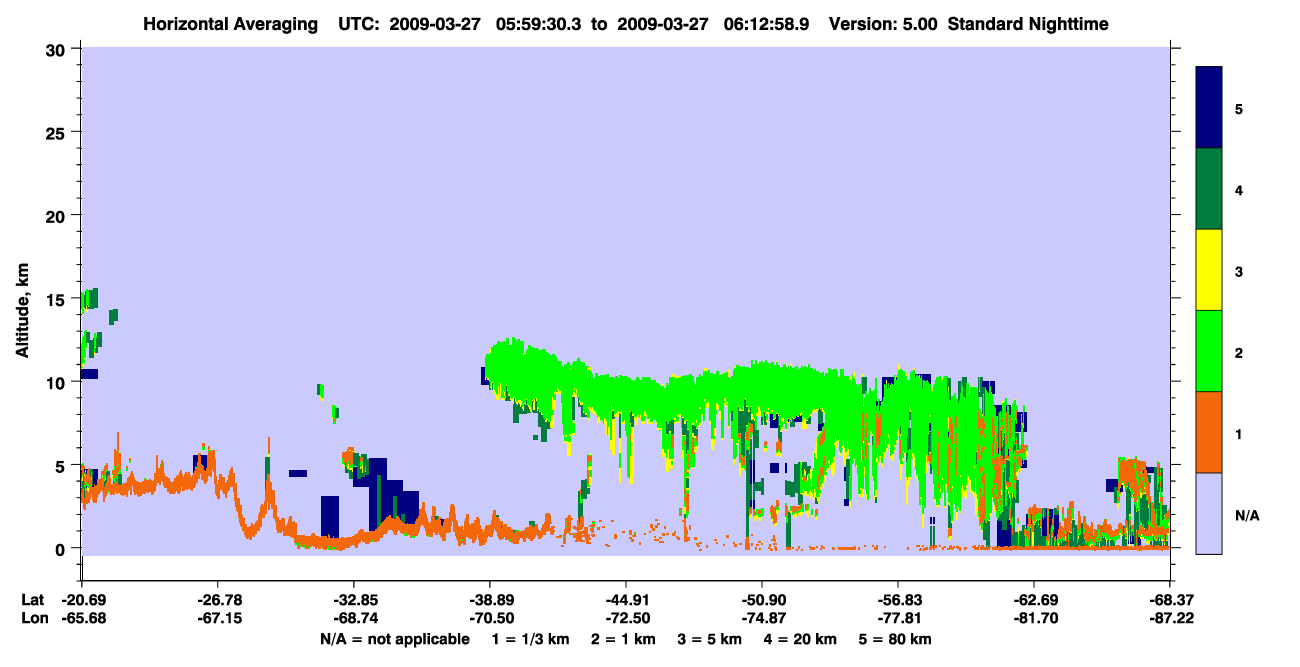Click the dark green colorbar segment labeled 4
The image size is (1300, 667).
point(1209,189)
